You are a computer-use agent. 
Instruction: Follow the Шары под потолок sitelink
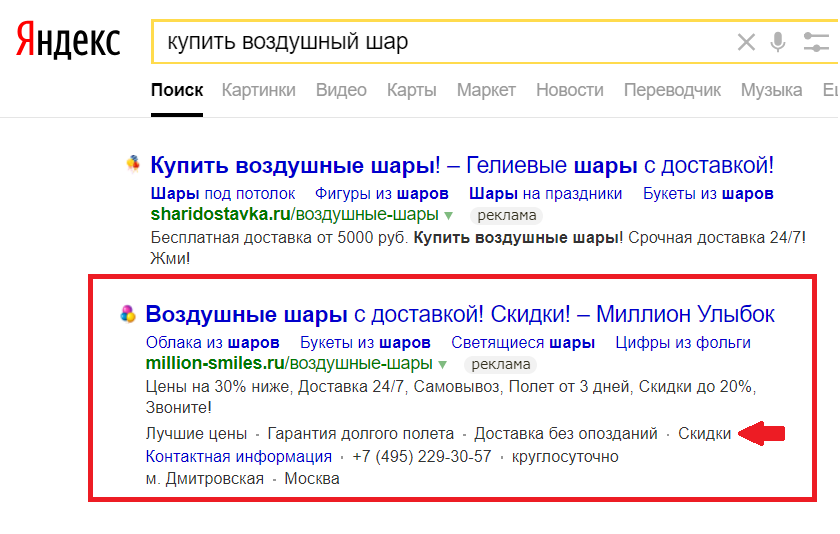[x=222, y=193]
